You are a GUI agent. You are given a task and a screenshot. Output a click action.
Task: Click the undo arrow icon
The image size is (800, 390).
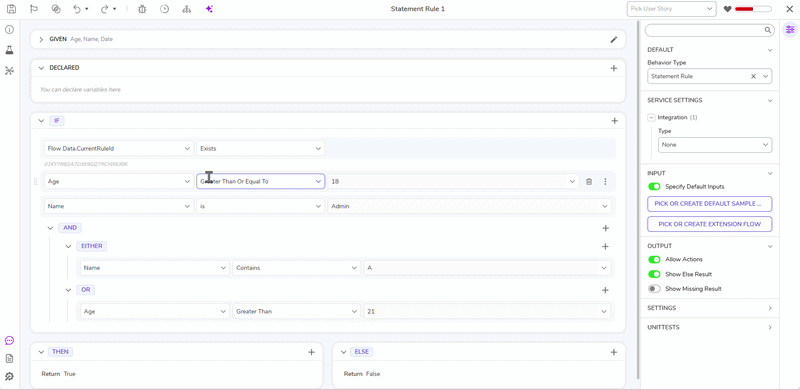78,9
